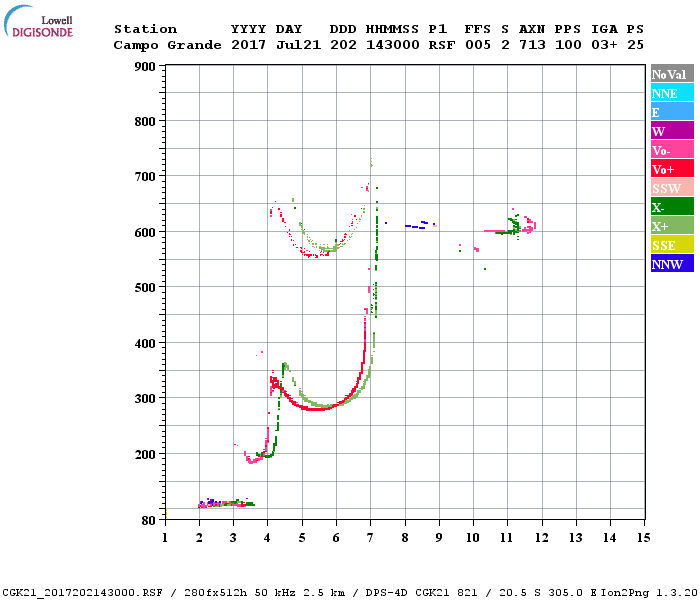This screenshot has height=600, width=700.
Task: Select the pink Vo- legend swatch
Action: pyautogui.click(x=672, y=150)
